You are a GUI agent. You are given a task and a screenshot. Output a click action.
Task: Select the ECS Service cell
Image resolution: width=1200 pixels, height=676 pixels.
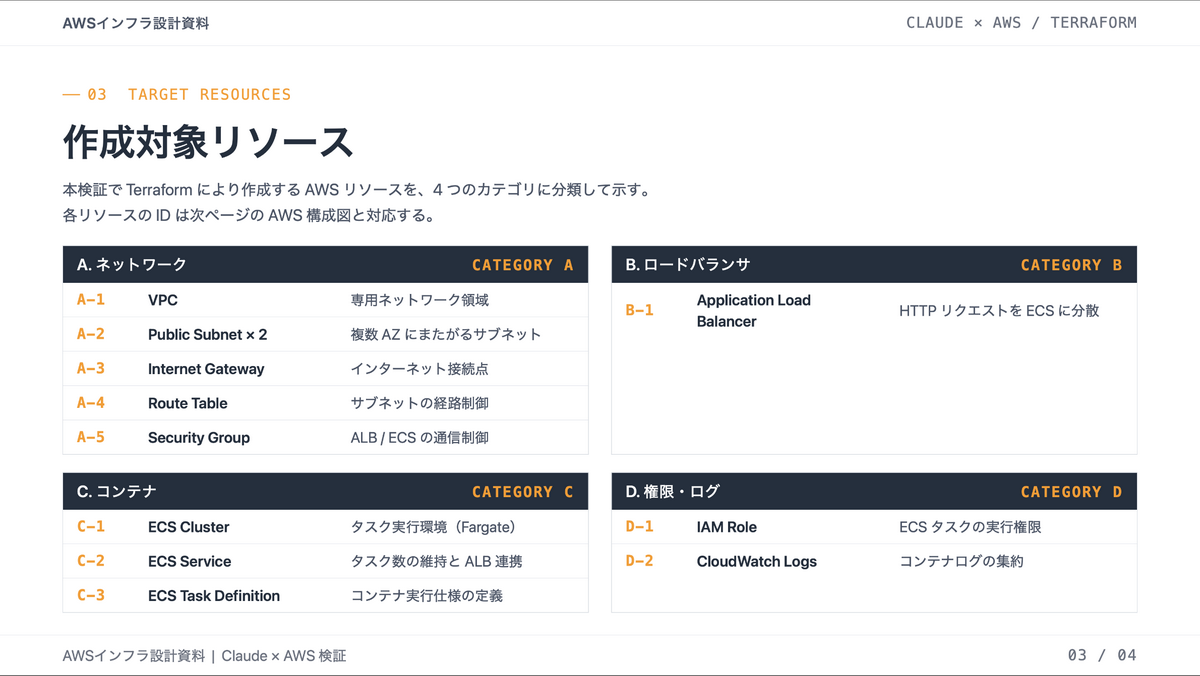point(190,561)
